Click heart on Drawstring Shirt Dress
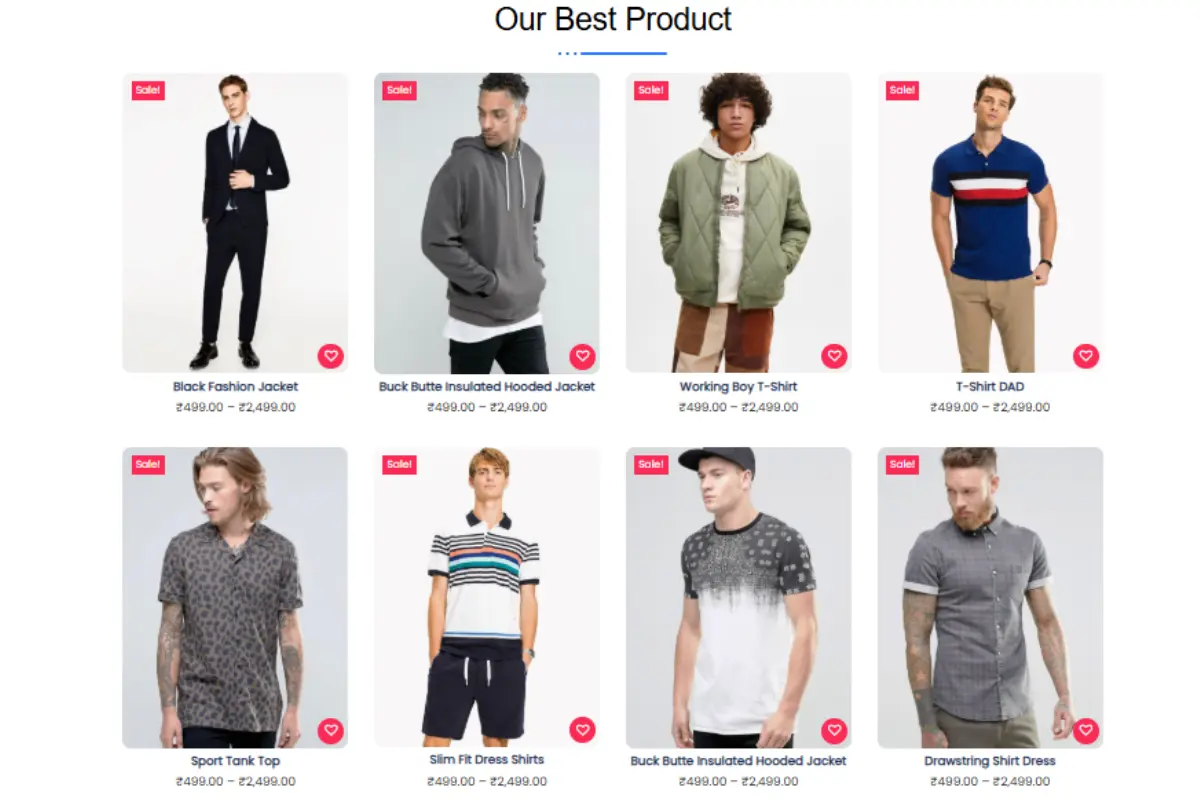Image resolution: width=1200 pixels, height=800 pixels. 1086,731
